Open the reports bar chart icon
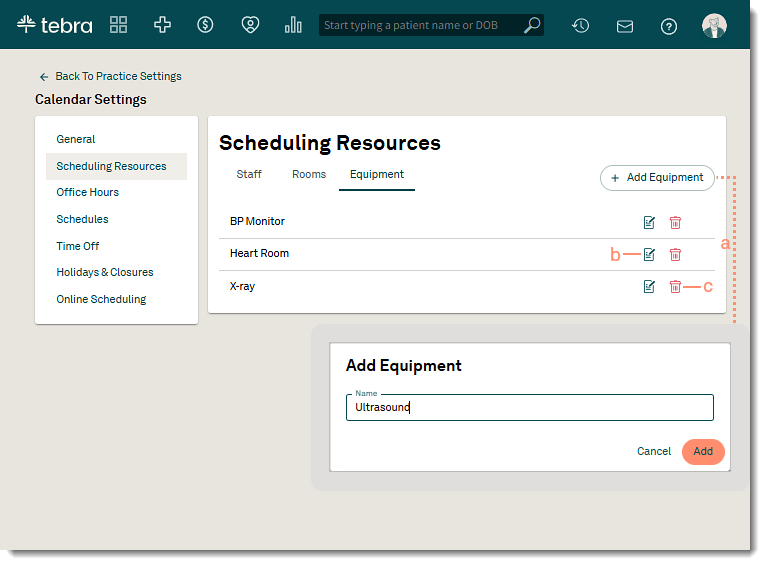 point(293,25)
